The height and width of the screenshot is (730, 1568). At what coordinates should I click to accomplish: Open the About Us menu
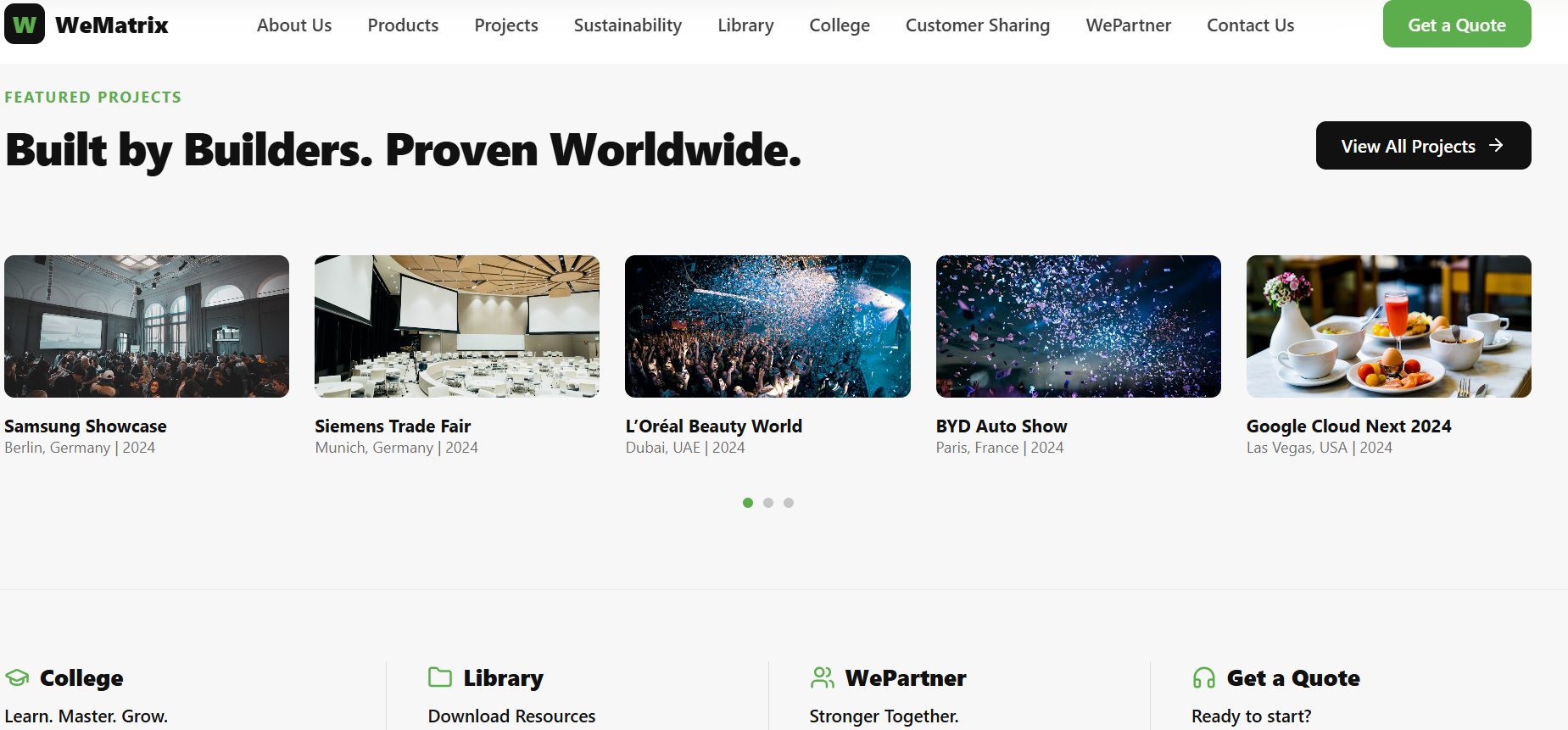point(294,25)
